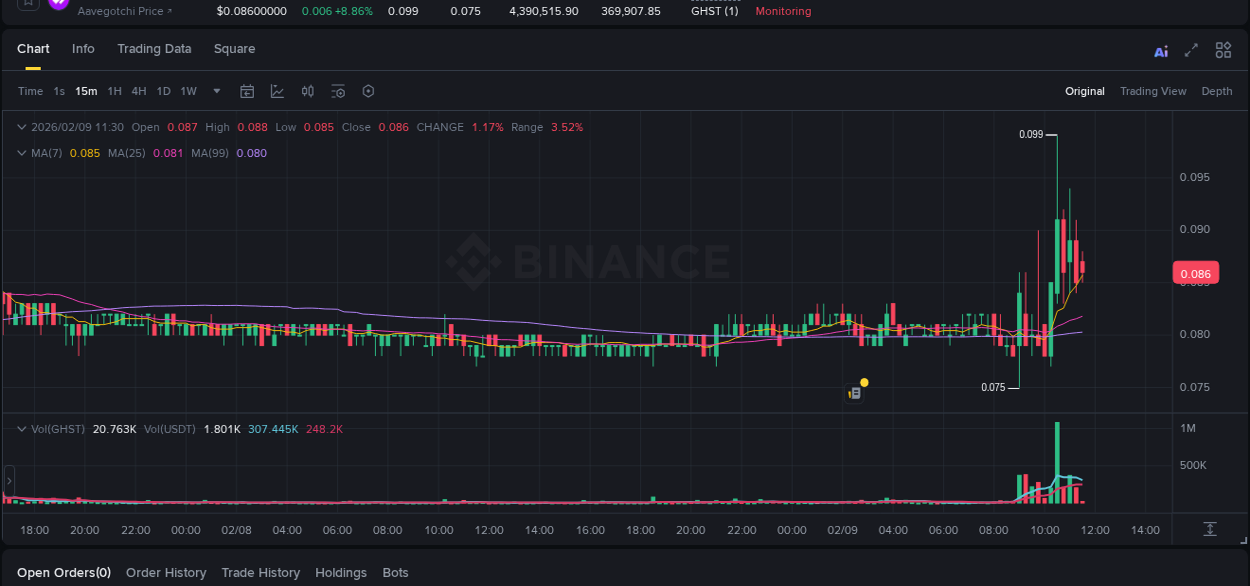Click the Ai assistant icon
The image size is (1250, 586).
coord(1160,50)
